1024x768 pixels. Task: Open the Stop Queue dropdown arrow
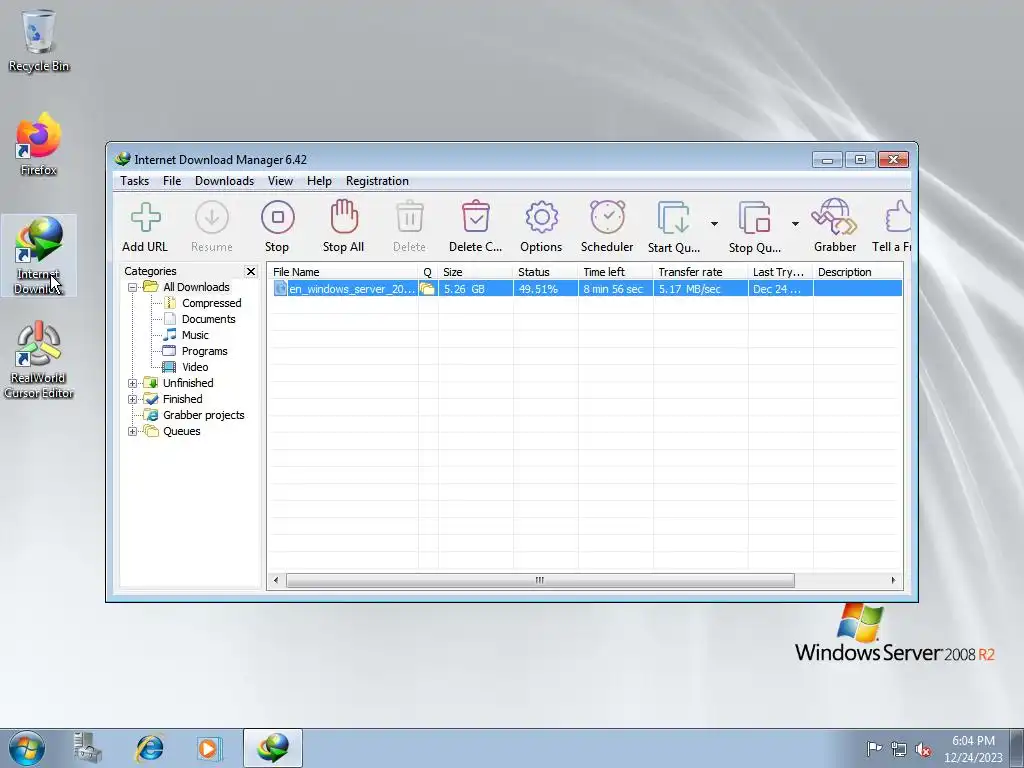point(795,224)
